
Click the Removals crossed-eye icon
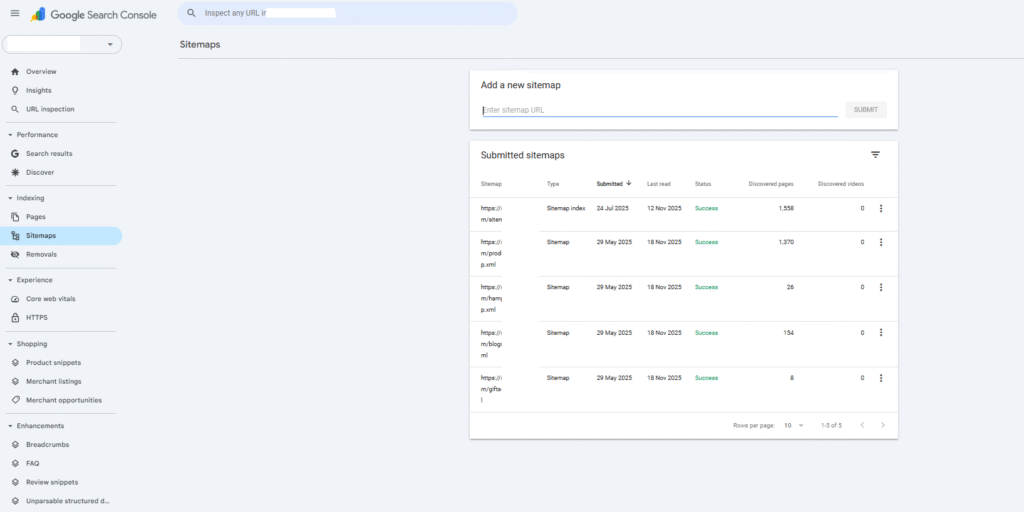pyautogui.click(x=15, y=255)
